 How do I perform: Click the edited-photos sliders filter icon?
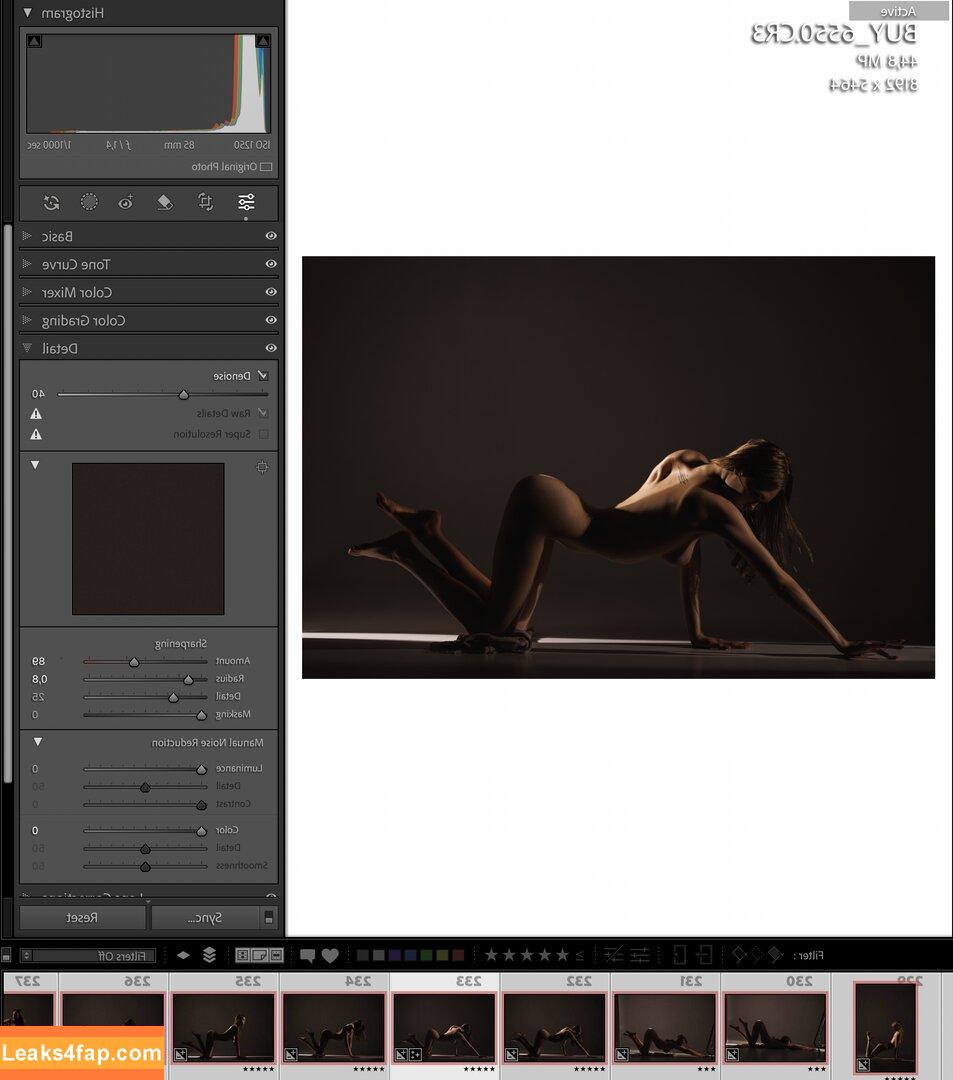640,955
